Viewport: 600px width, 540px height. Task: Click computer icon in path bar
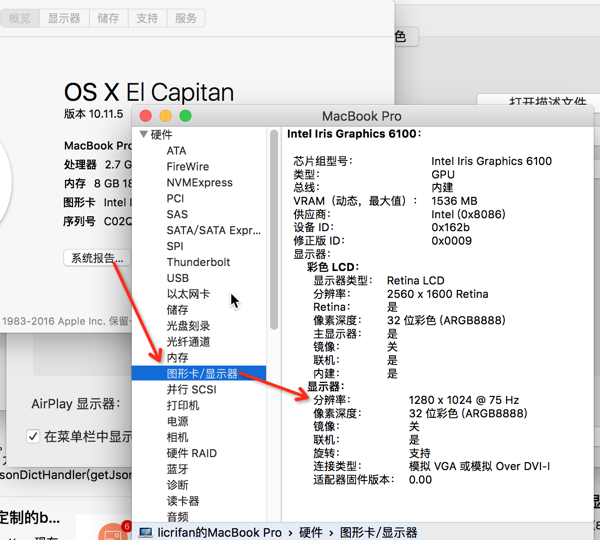click(145, 532)
